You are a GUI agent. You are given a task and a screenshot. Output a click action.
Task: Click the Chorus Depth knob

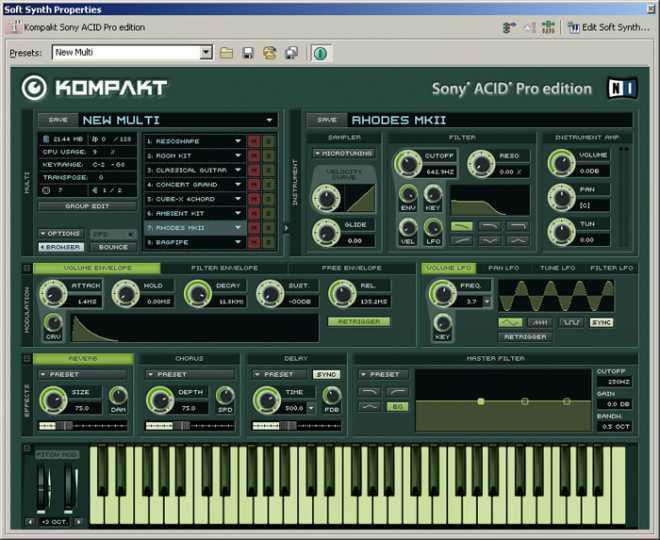pos(160,400)
